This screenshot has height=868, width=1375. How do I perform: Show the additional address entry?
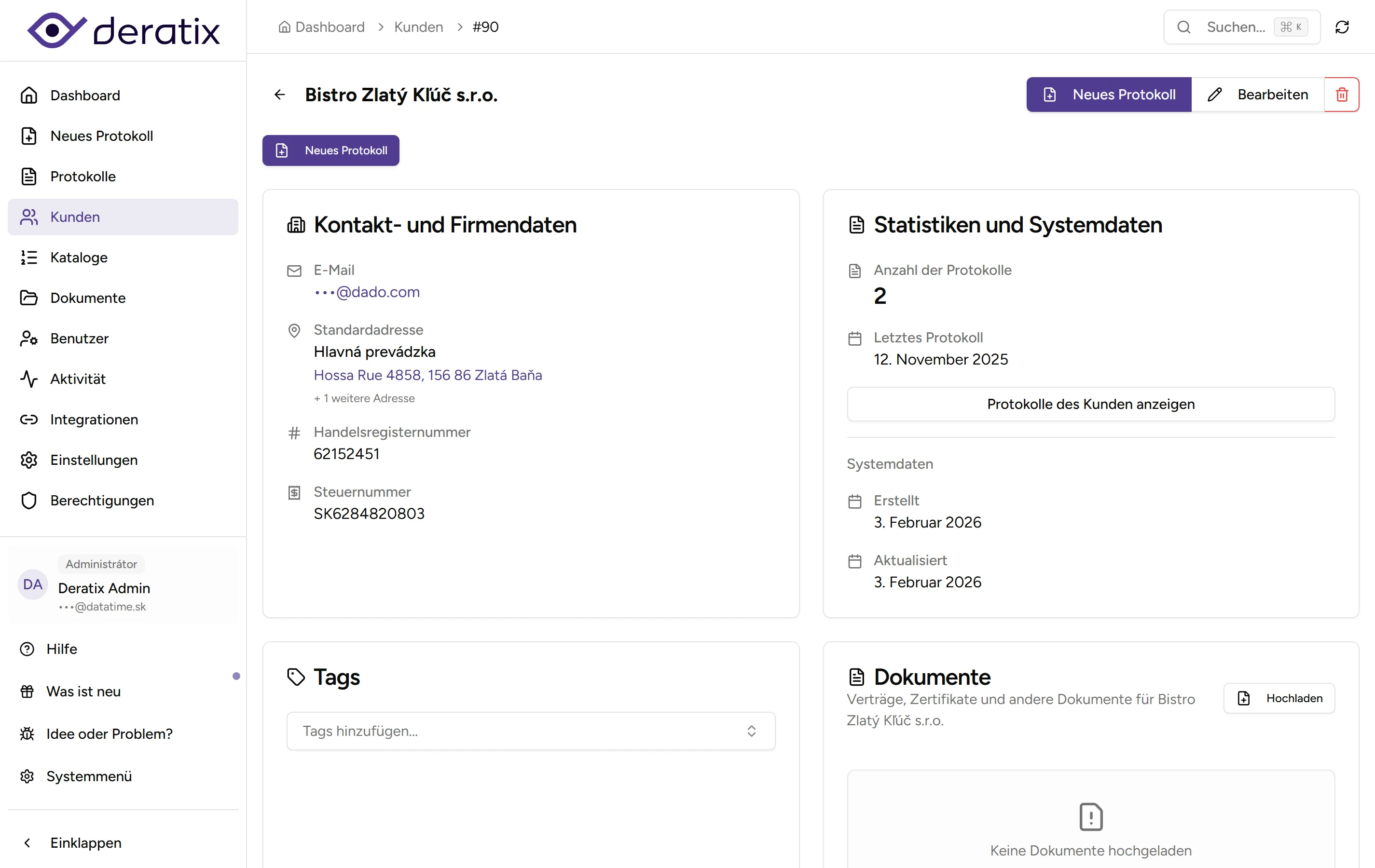[364, 398]
